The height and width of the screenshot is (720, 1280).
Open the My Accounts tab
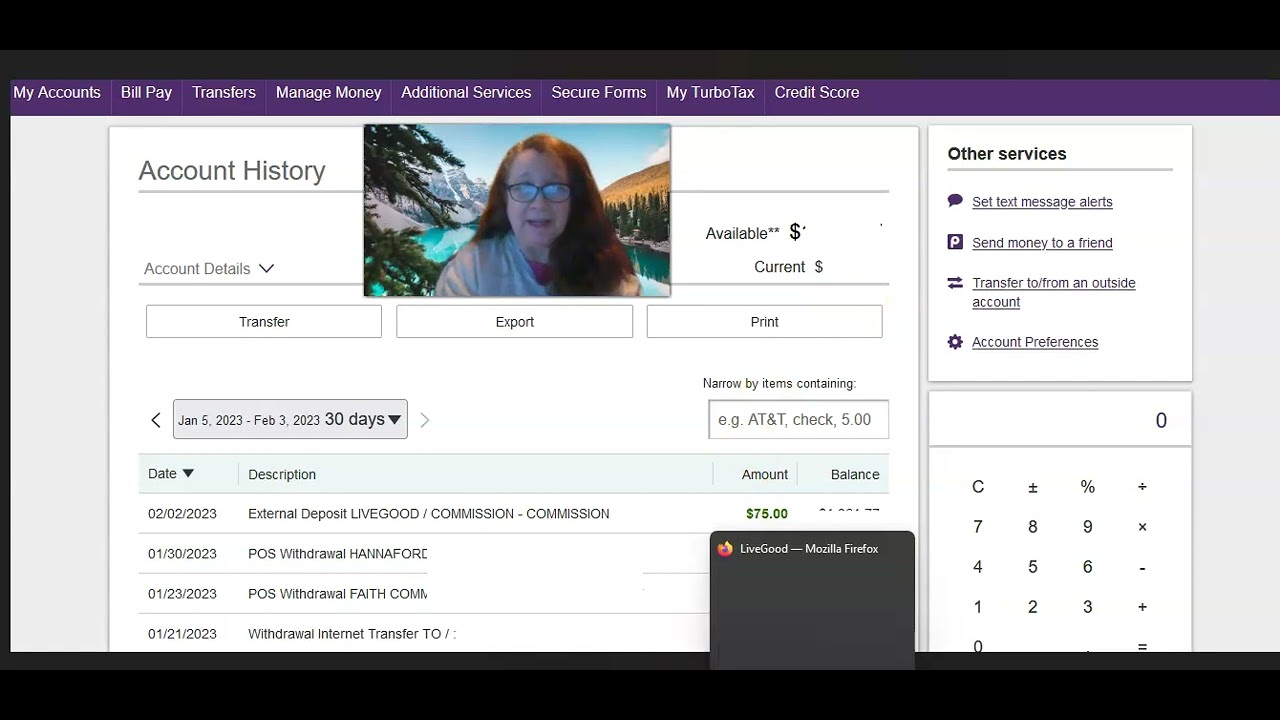click(x=57, y=92)
